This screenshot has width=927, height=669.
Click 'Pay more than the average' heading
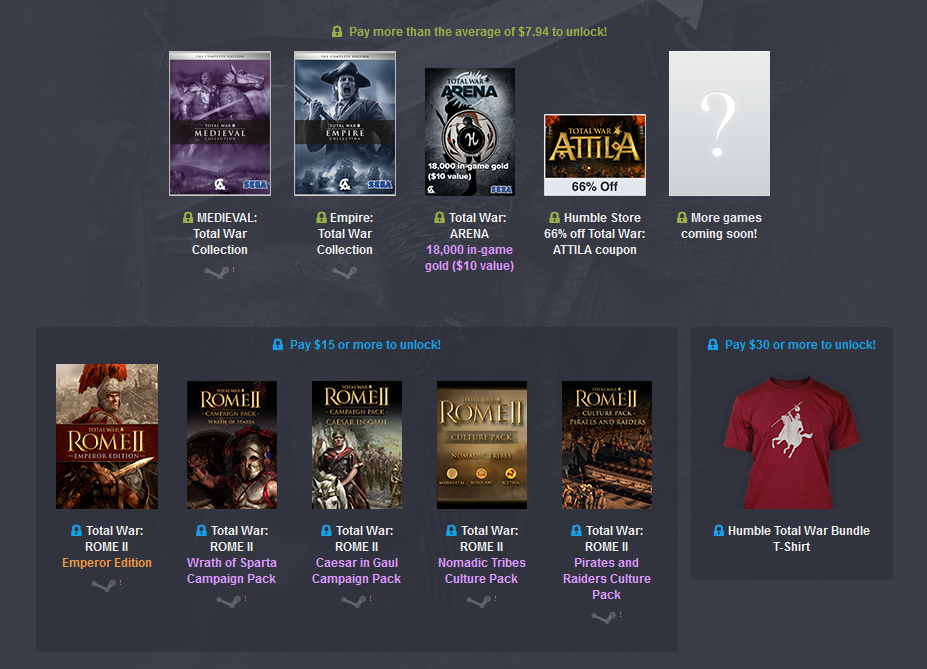(478, 32)
